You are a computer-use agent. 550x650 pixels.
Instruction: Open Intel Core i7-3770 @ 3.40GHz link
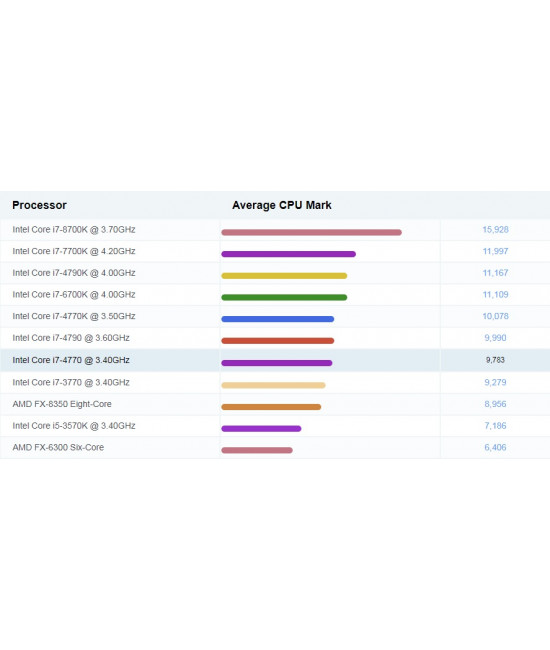pos(71,382)
